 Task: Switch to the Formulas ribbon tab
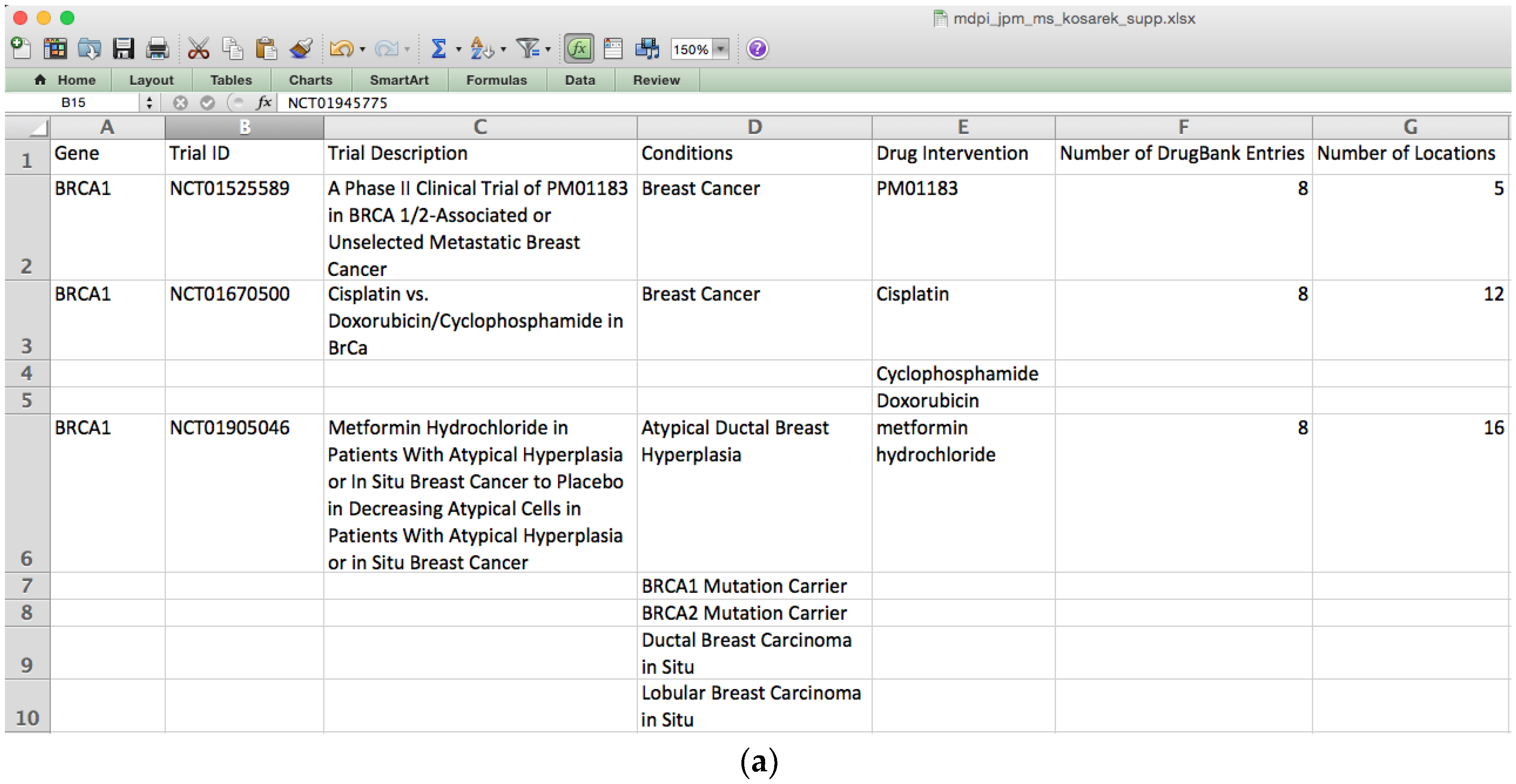tap(496, 80)
